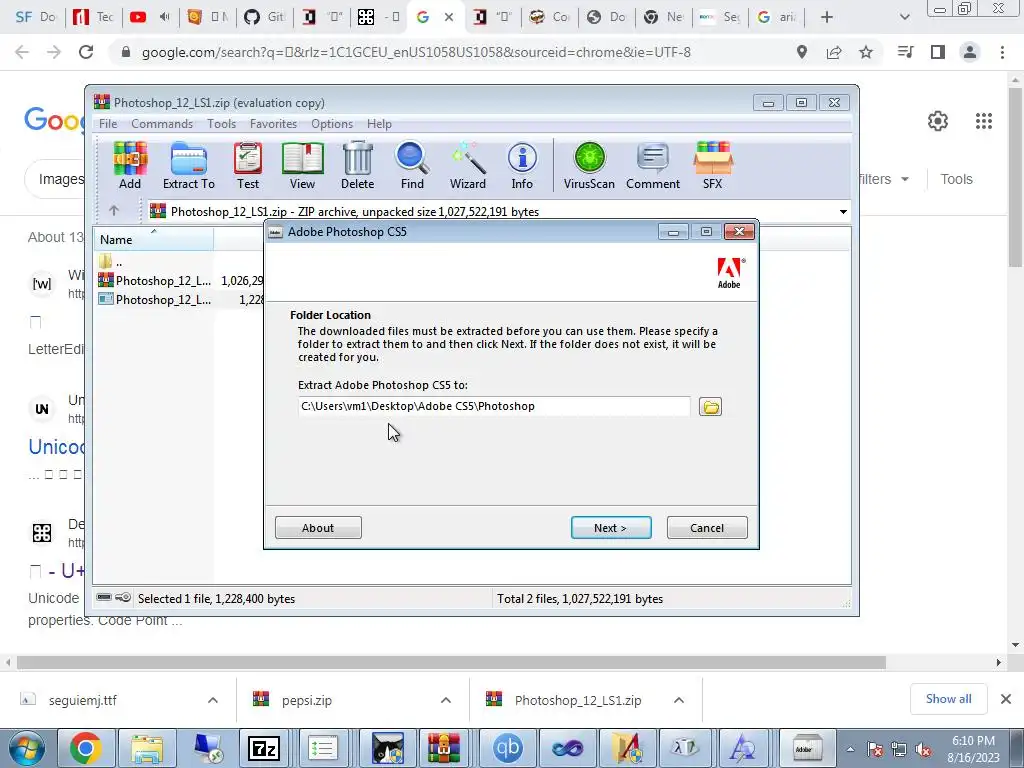Open Windows Explorer taskbar icon
Viewport: 1024px width, 768px height.
tap(146, 748)
